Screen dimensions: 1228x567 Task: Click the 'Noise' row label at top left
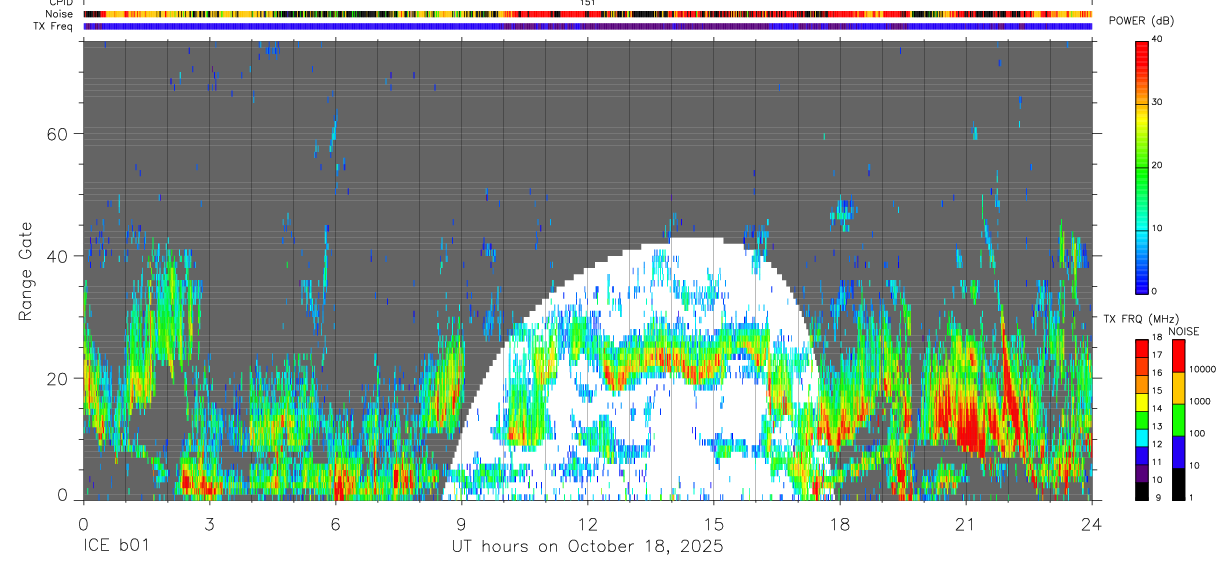(59, 15)
